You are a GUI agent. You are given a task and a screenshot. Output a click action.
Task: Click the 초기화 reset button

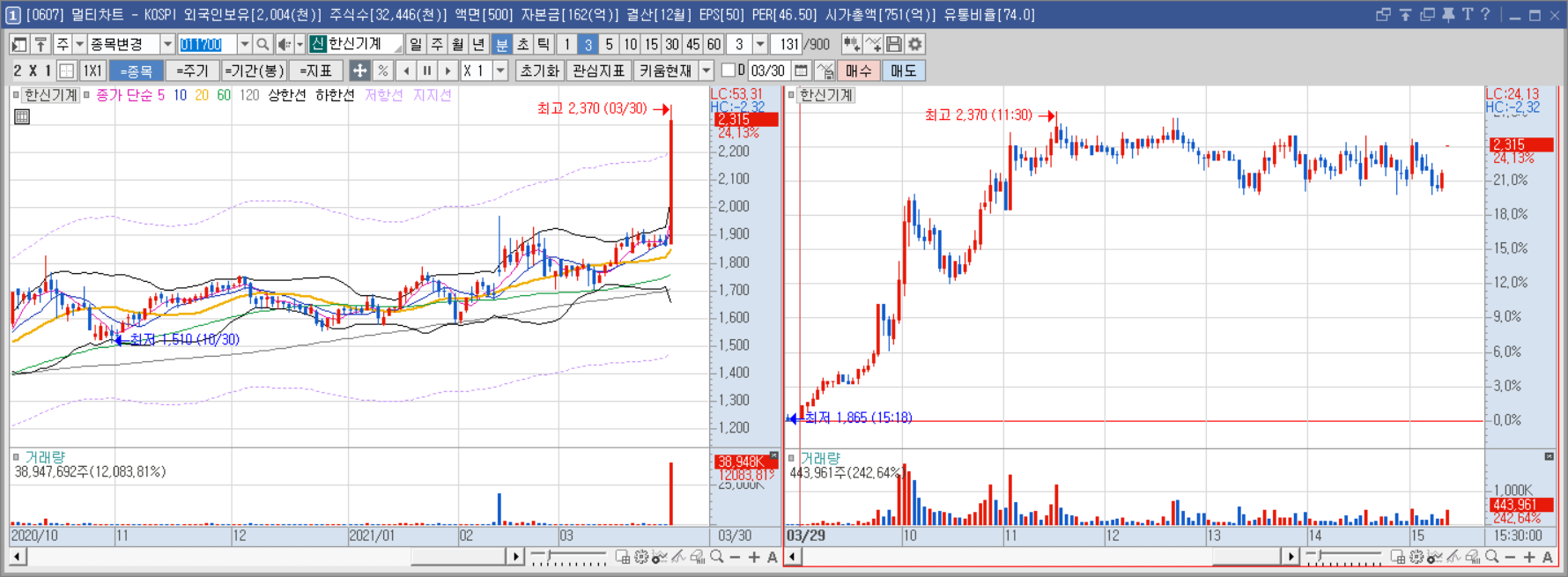[539, 70]
